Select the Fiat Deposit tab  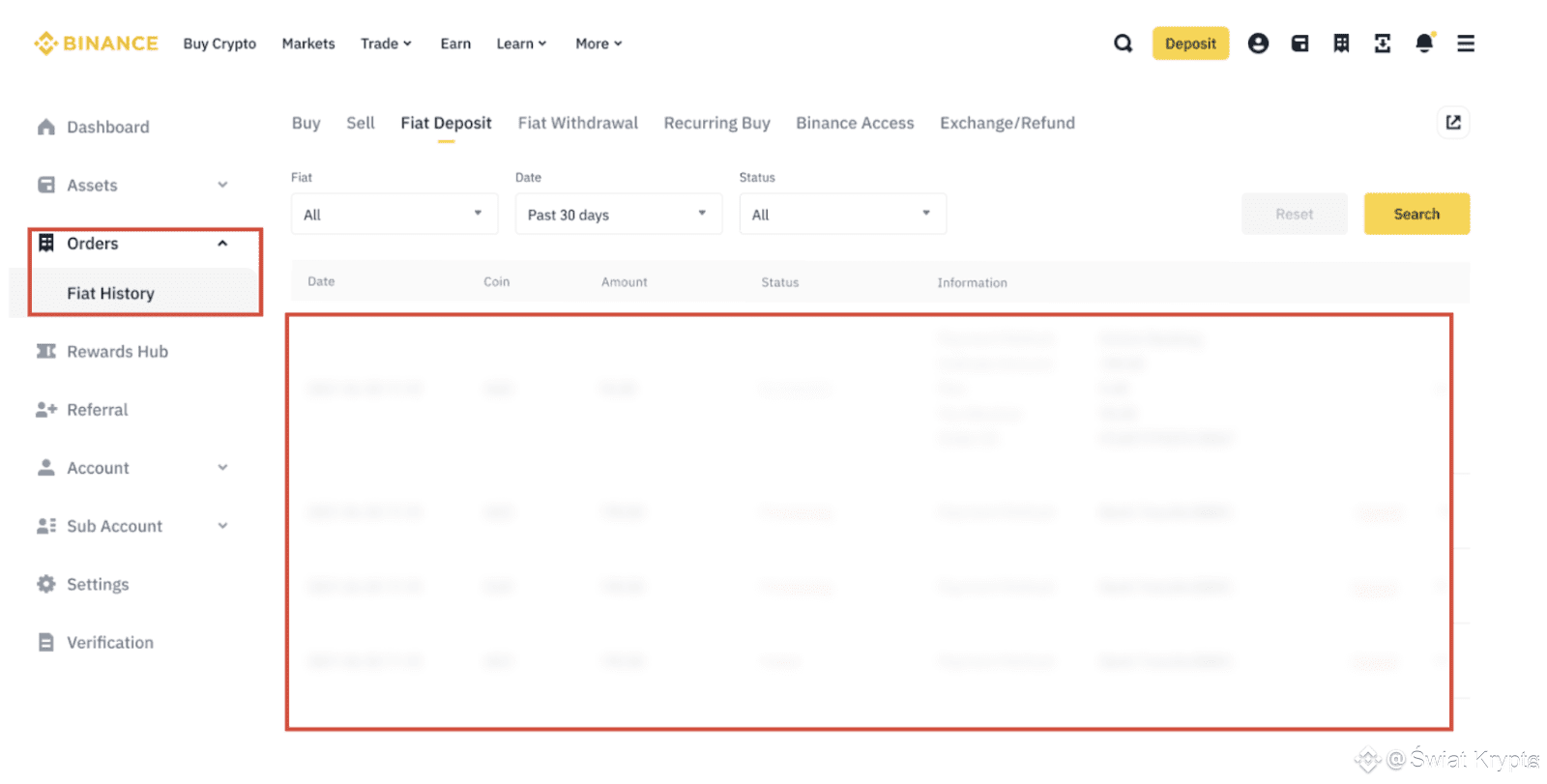446,123
